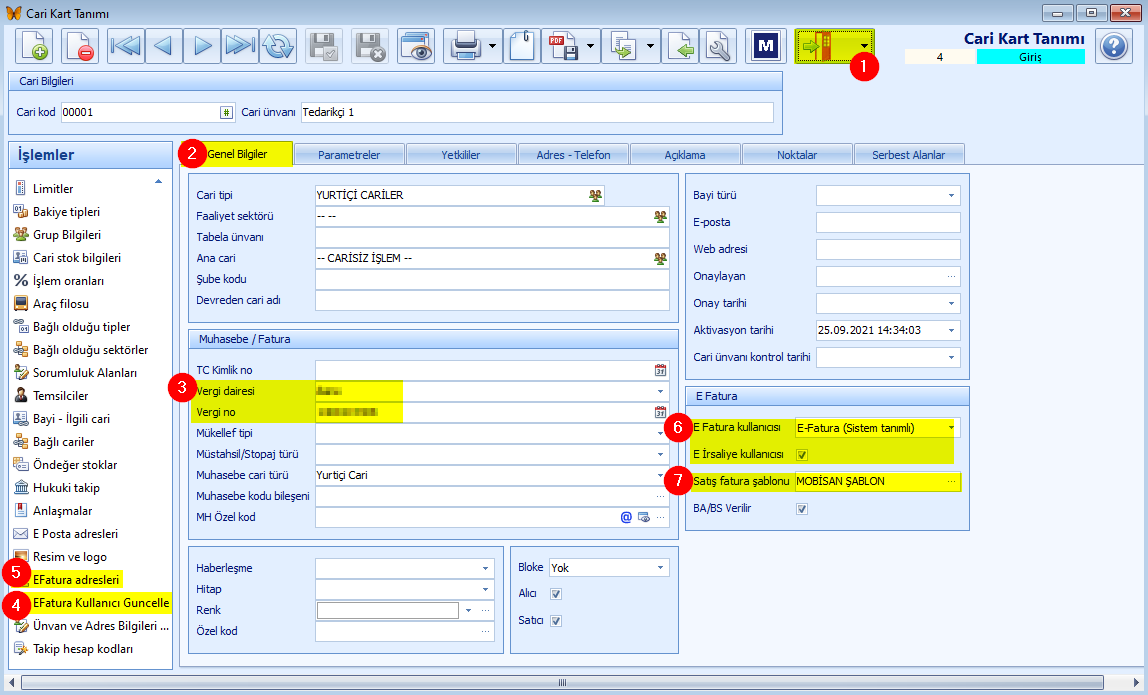Open the Bayi türü dropdown

tap(951, 196)
